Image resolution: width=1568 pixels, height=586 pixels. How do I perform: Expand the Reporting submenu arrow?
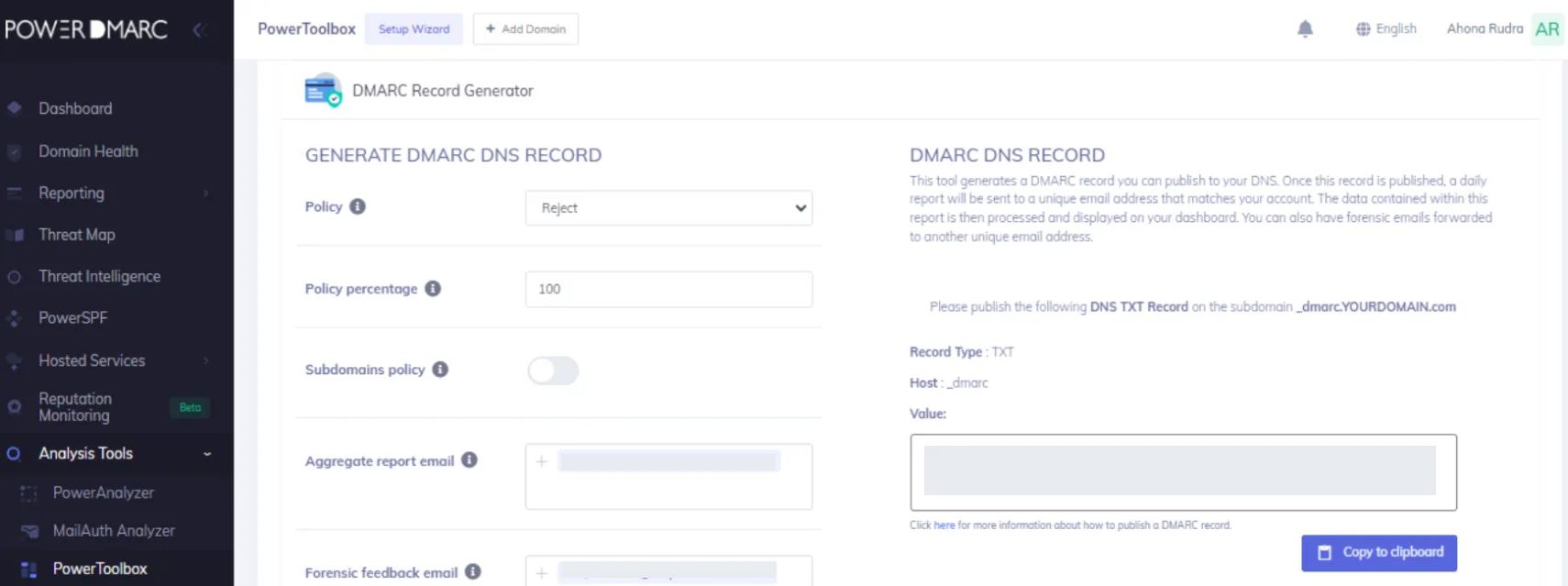[x=206, y=193]
